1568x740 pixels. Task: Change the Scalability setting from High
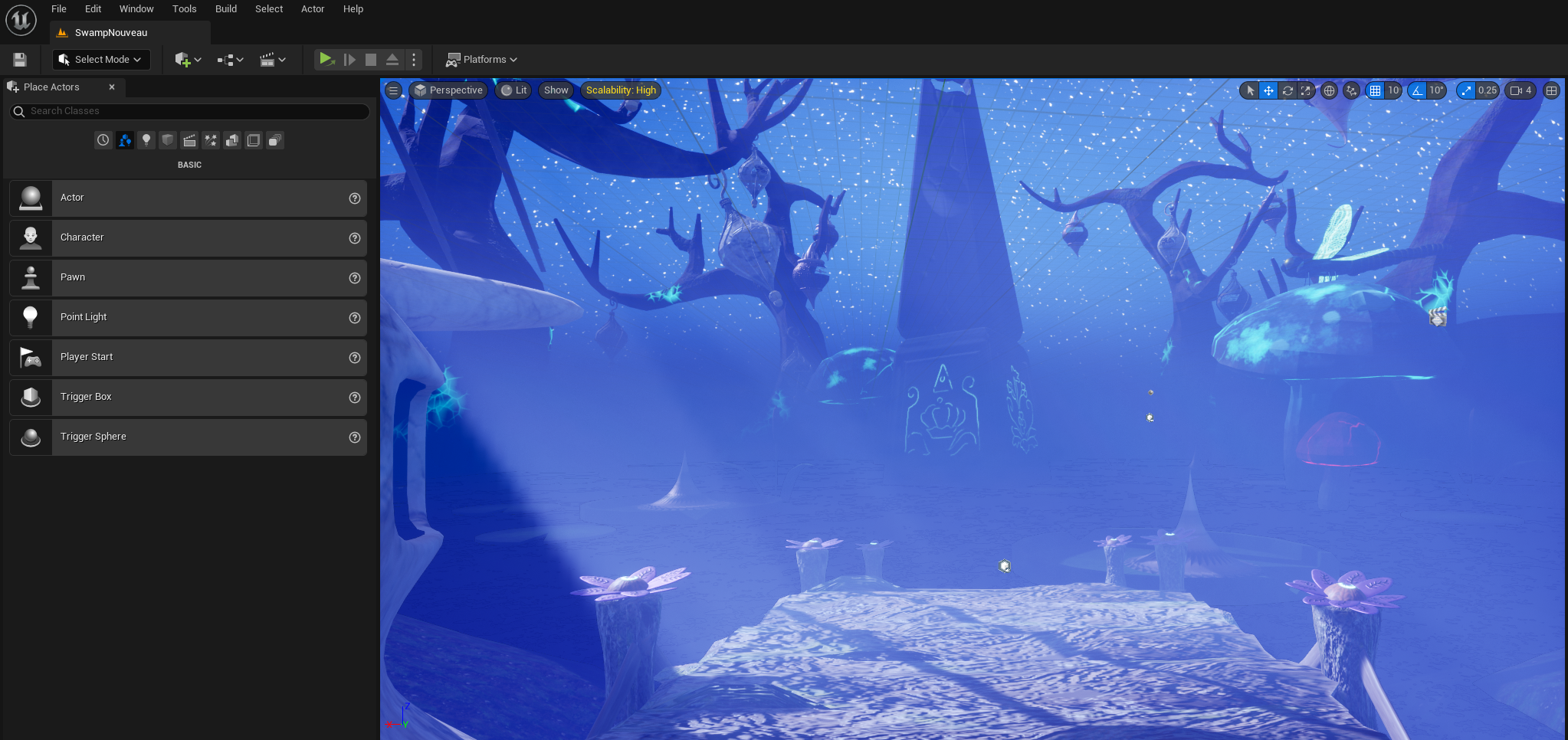tap(621, 90)
